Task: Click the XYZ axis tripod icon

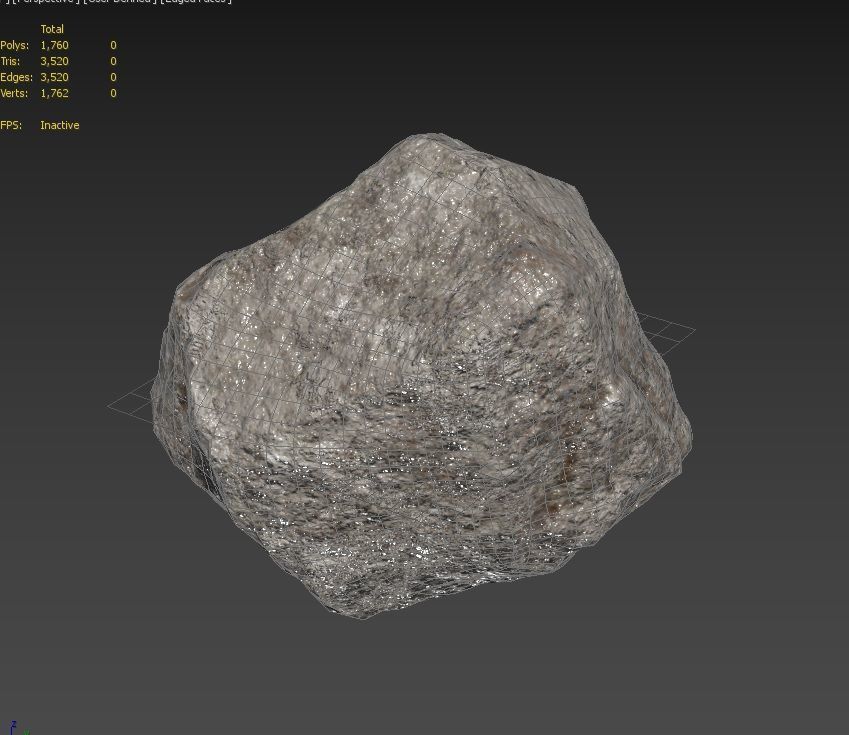Action: pos(18,727)
